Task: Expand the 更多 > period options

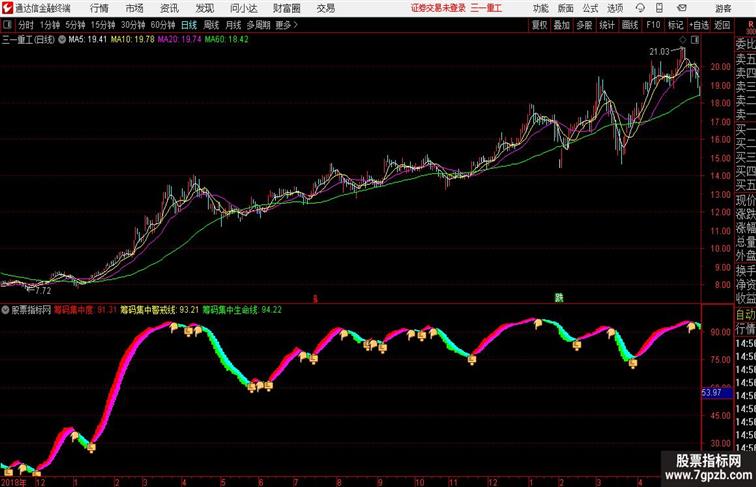Action: point(286,25)
